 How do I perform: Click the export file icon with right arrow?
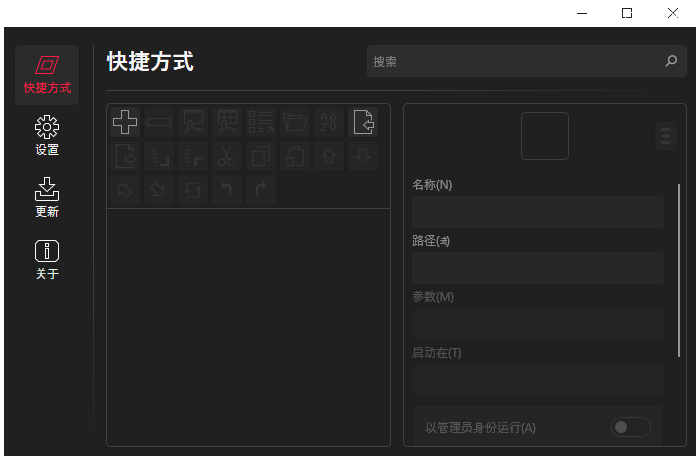(125, 156)
